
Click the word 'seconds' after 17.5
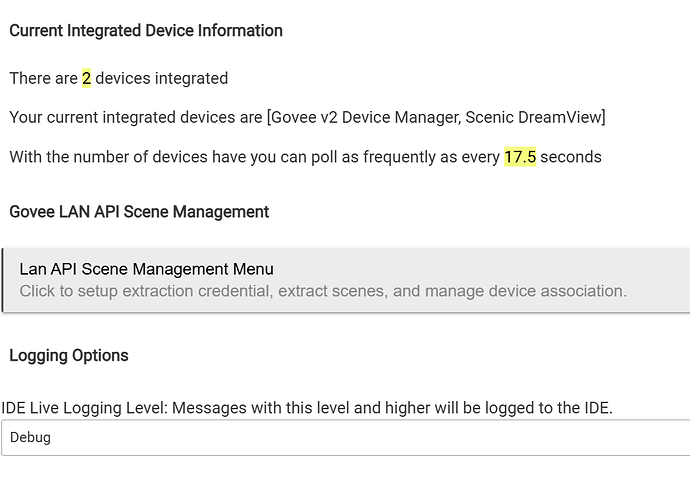(571, 157)
